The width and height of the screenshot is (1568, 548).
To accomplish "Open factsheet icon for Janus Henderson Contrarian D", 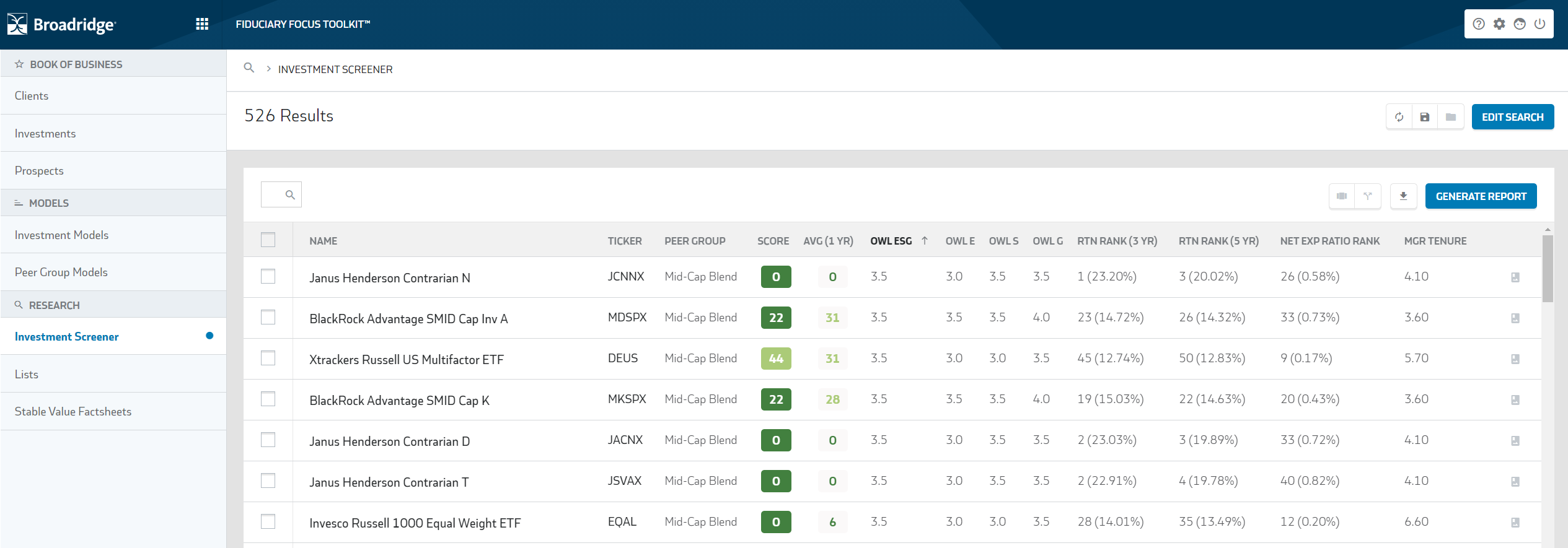I will pyautogui.click(x=1515, y=441).
